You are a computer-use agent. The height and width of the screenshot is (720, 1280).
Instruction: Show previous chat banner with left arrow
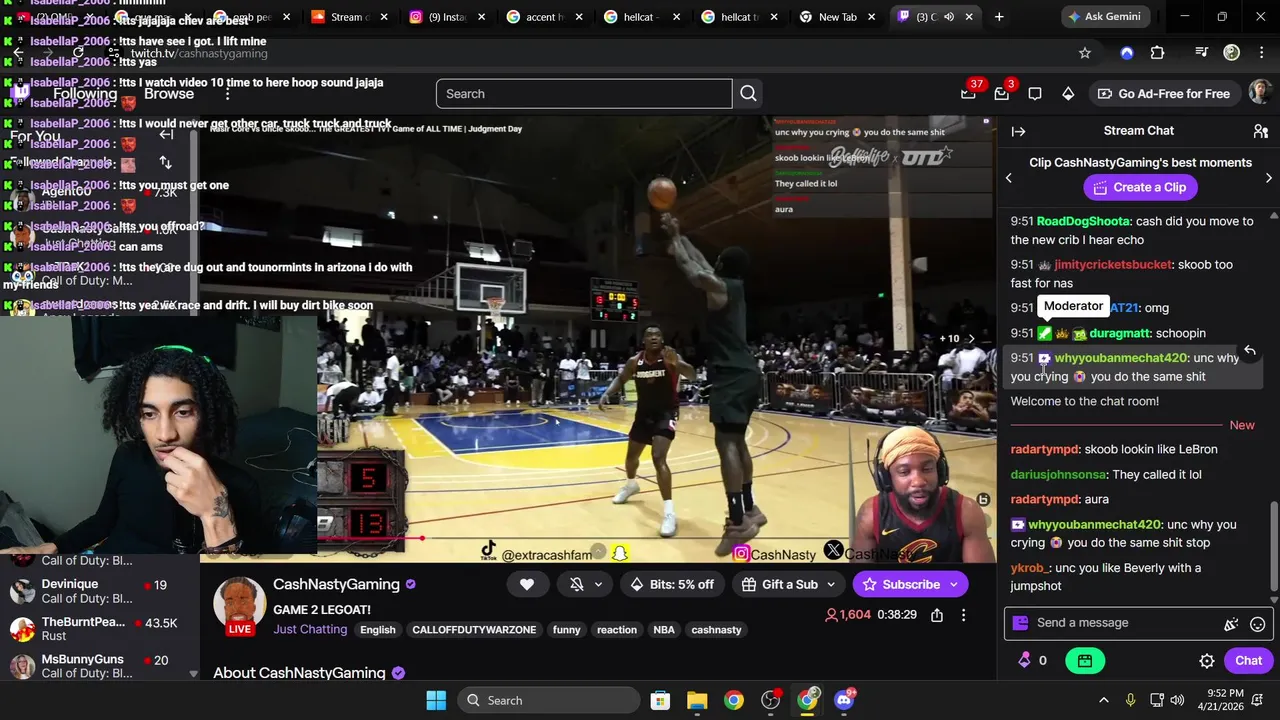[x=1009, y=178]
